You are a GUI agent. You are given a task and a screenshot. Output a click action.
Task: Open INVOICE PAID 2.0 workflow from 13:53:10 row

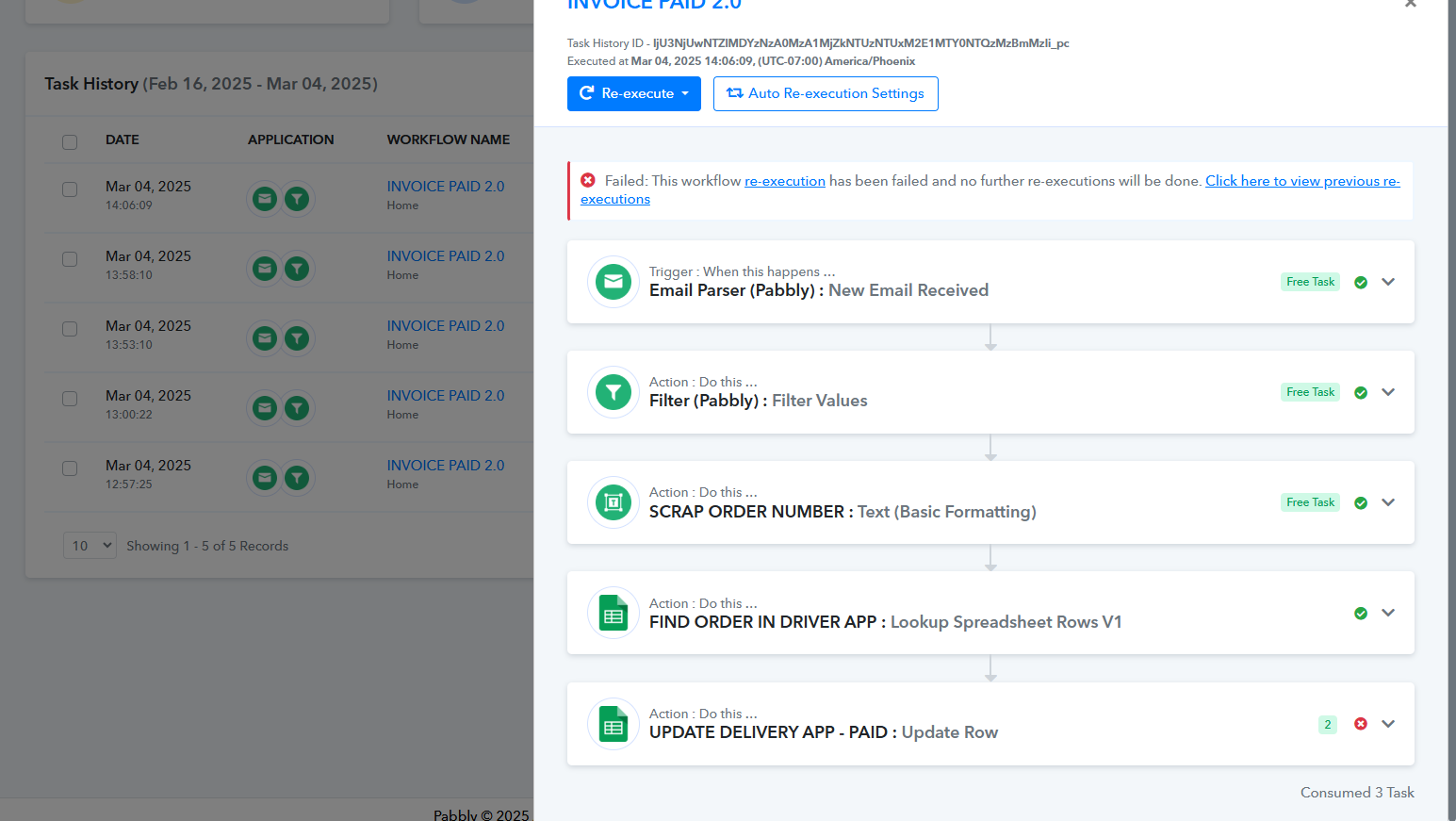[x=446, y=326]
